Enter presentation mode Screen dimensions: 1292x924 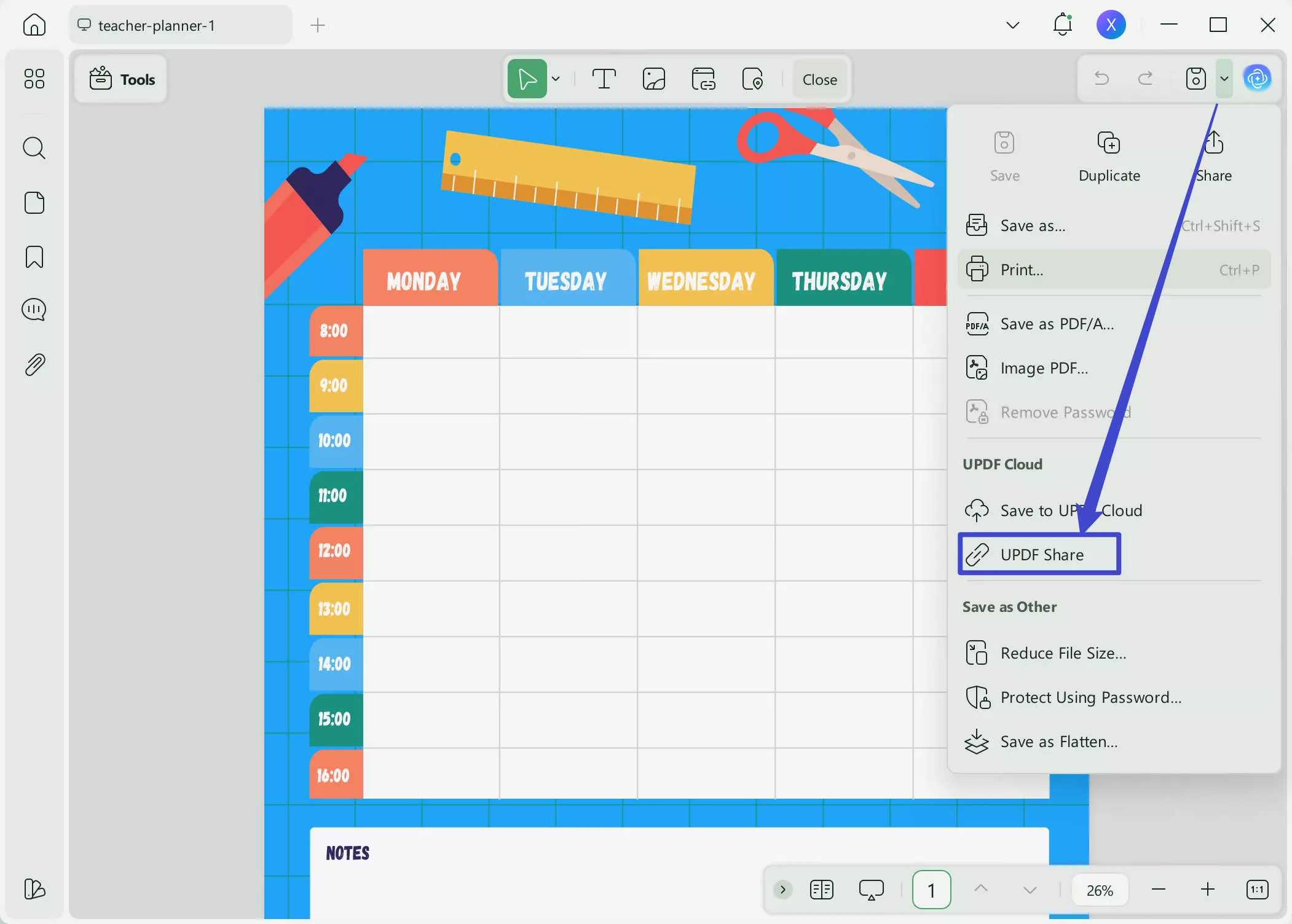[x=872, y=889]
